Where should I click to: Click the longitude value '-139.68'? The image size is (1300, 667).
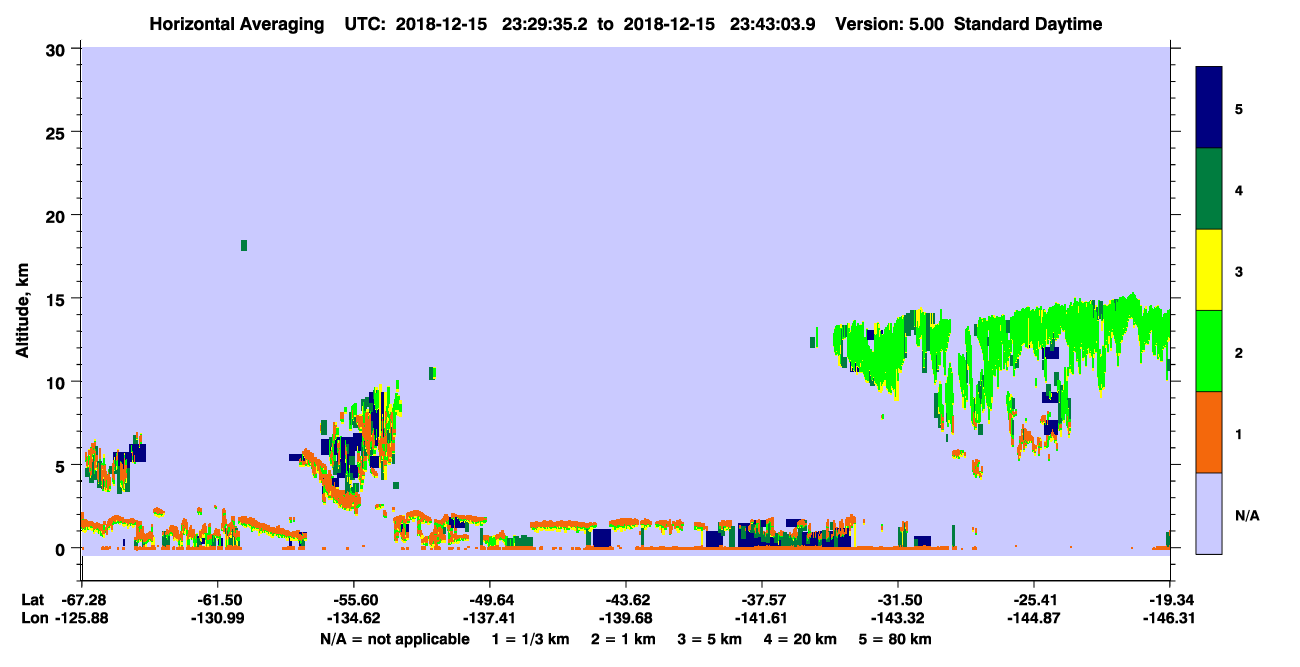pos(625,618)
